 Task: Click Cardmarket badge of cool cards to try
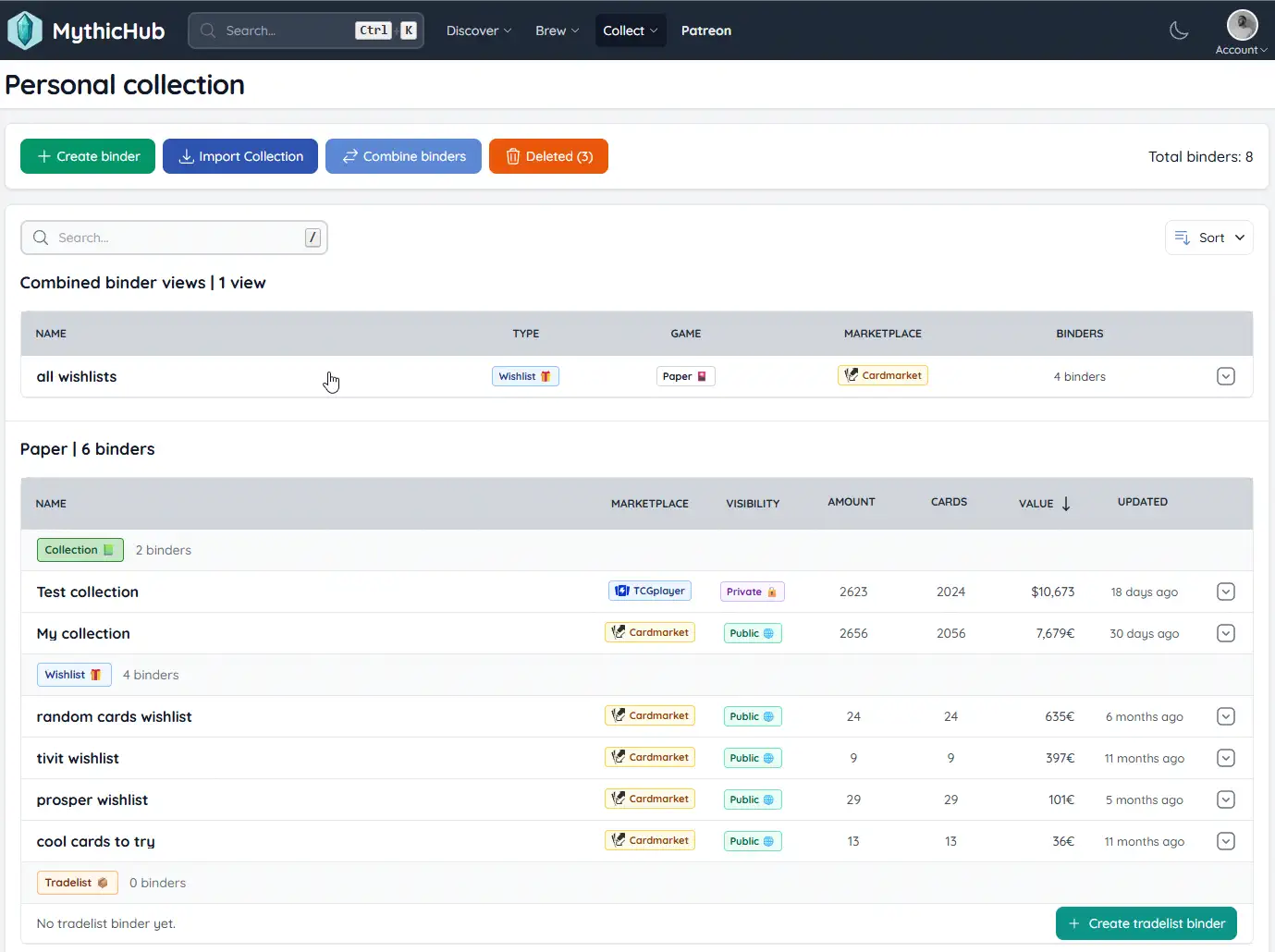(650, 840)
